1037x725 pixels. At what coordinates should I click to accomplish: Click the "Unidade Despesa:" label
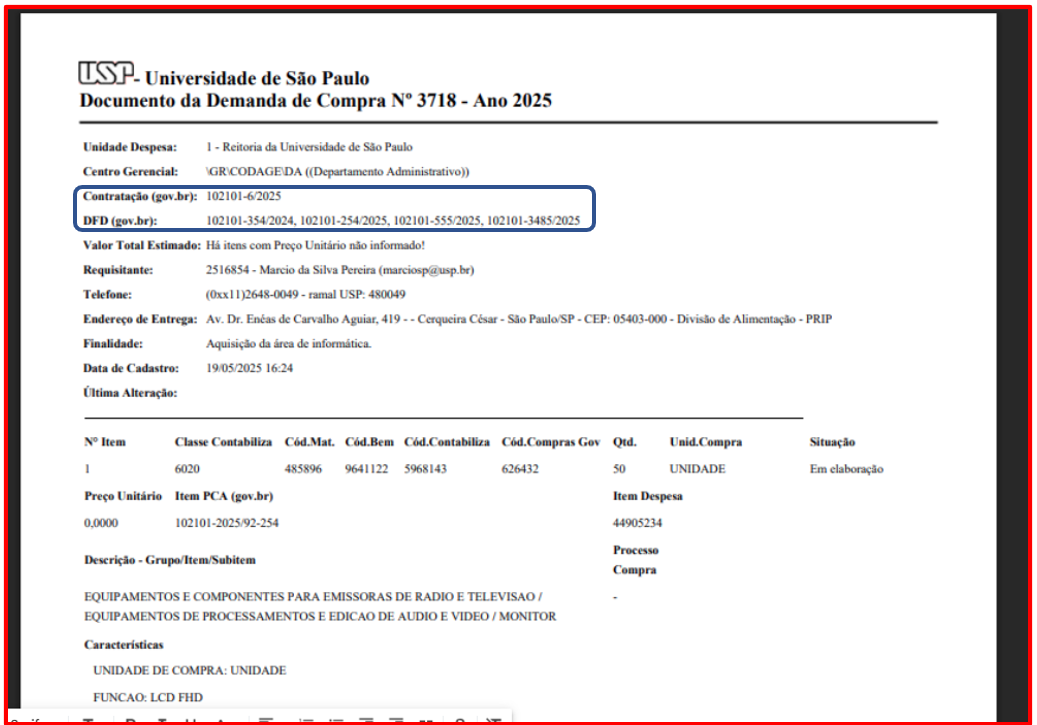(130, 147)
